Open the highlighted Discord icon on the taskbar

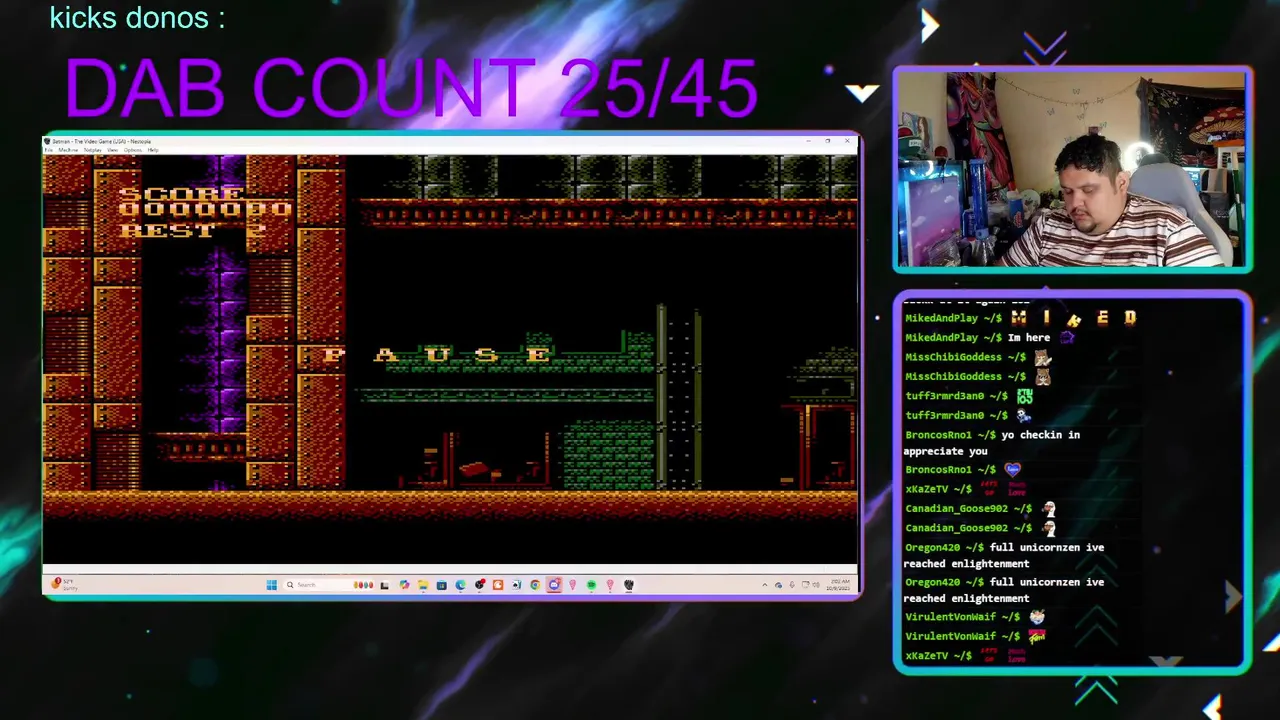coord(554,585)
